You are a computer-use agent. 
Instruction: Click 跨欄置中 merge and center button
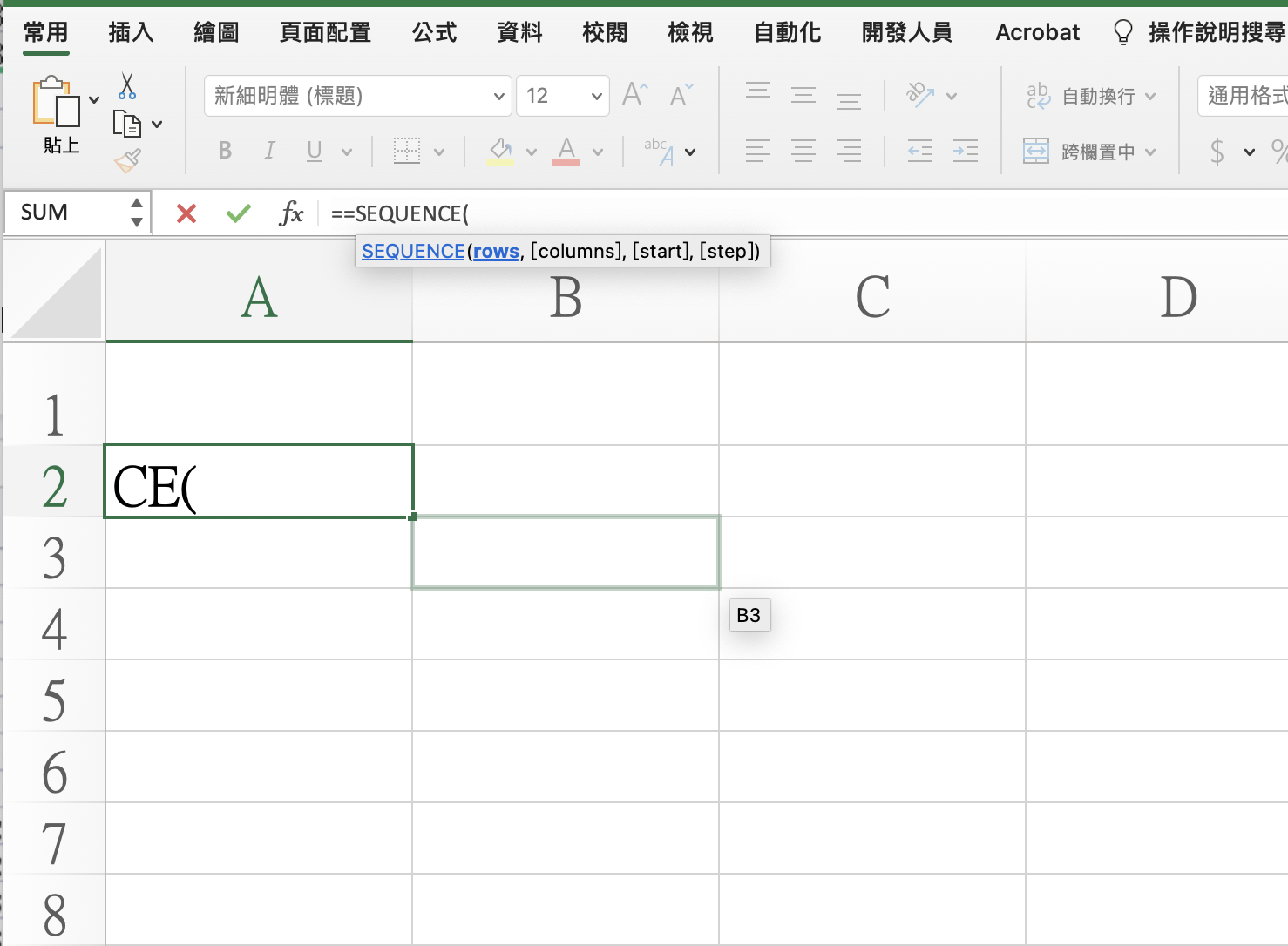tap(1079, 152)
